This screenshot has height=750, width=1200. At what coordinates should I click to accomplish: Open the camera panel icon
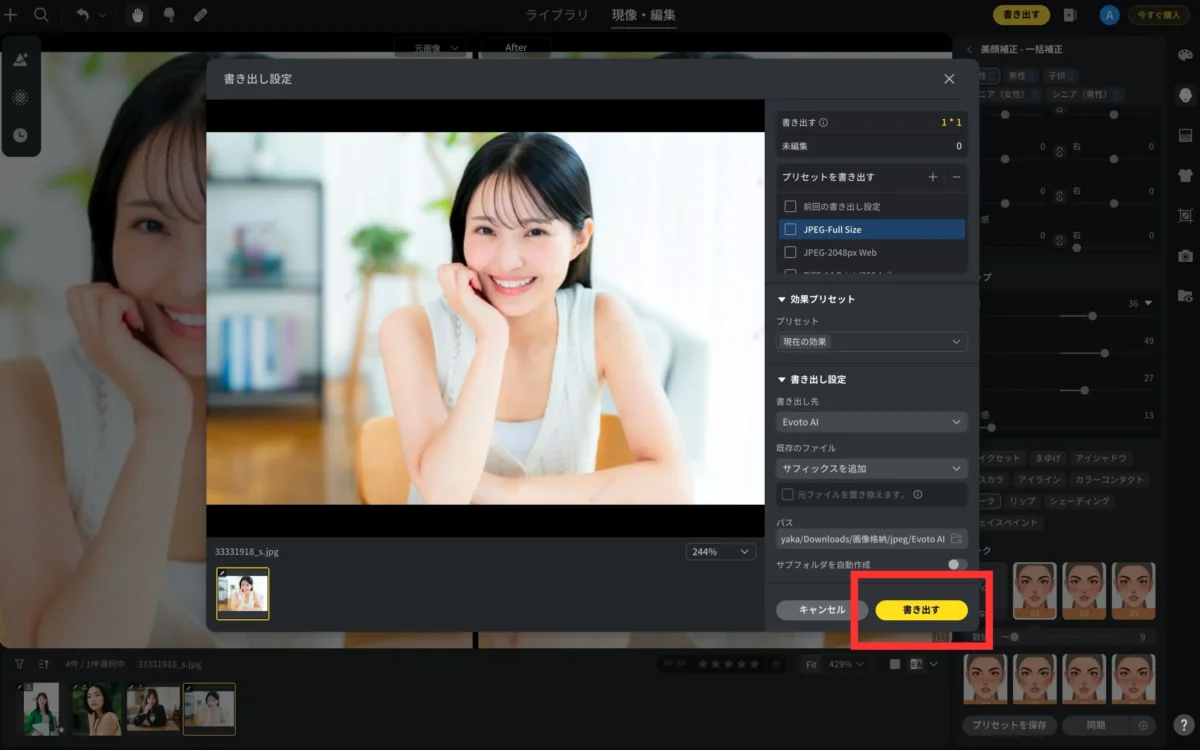(x=1185, y=255)
